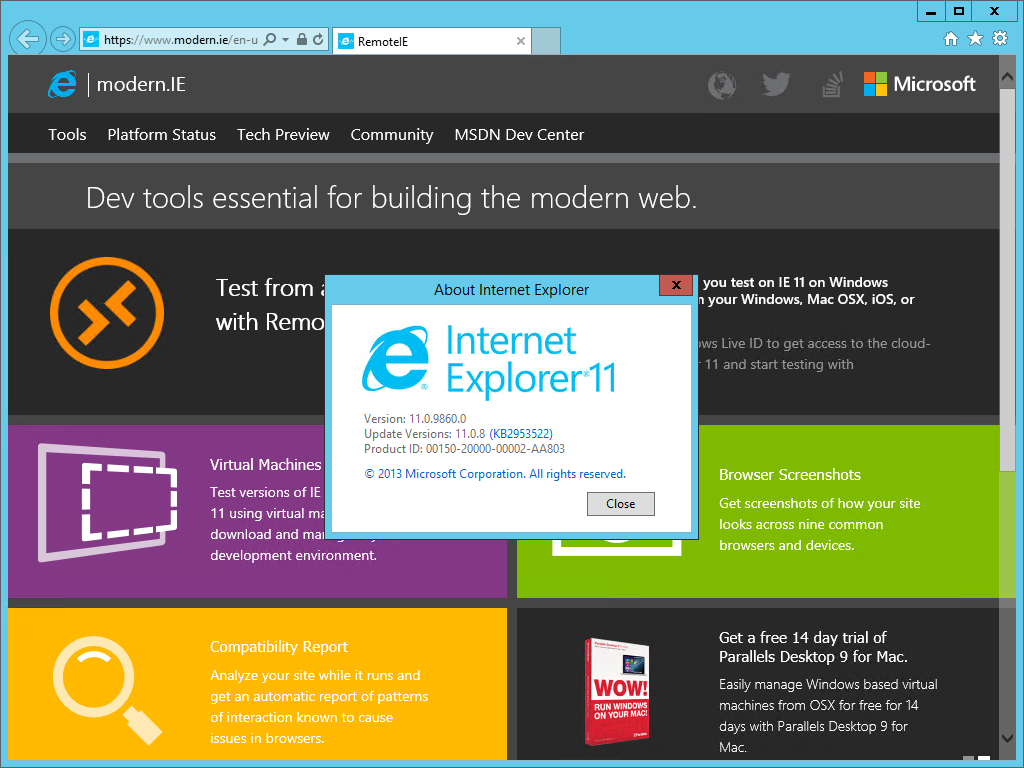1024x768 pixels.
Task: Open the Tech Preview menu item
Action: (x=283, y=135)
